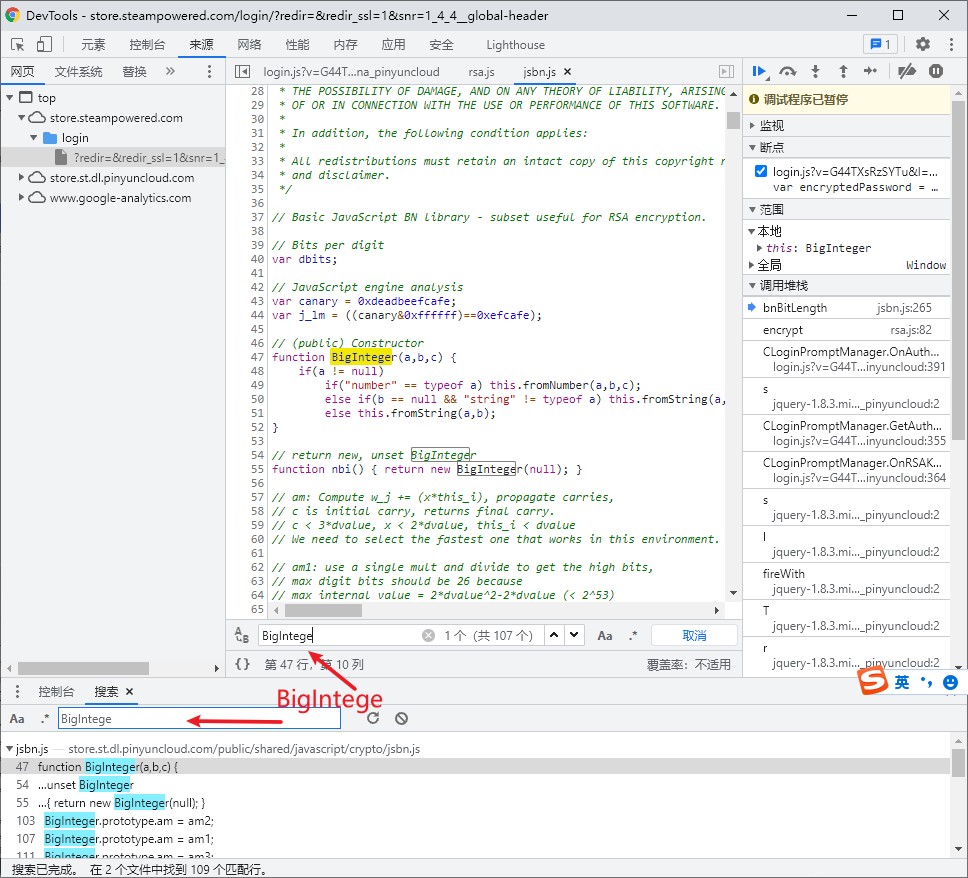Toggle the device toolbar icon
This screenshot has height=878, width=968.
click(44, 44)
